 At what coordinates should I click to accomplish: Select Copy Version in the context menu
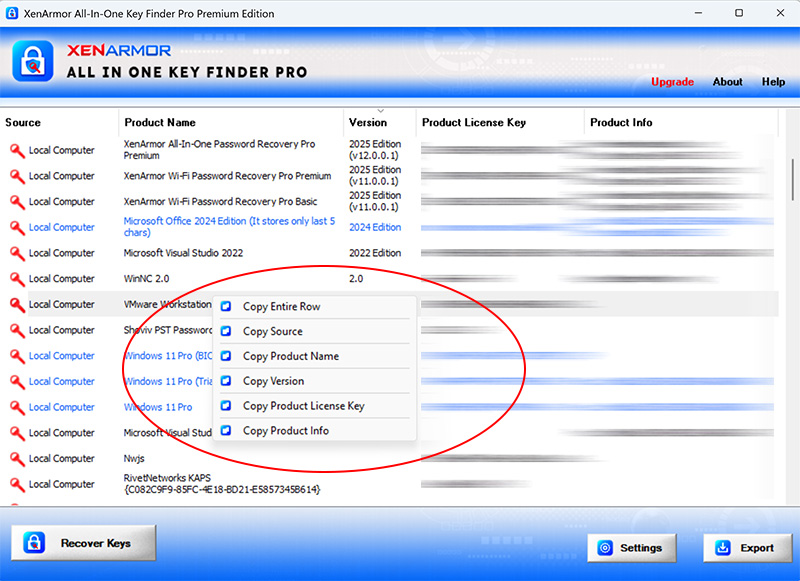[x=315, y=381]
